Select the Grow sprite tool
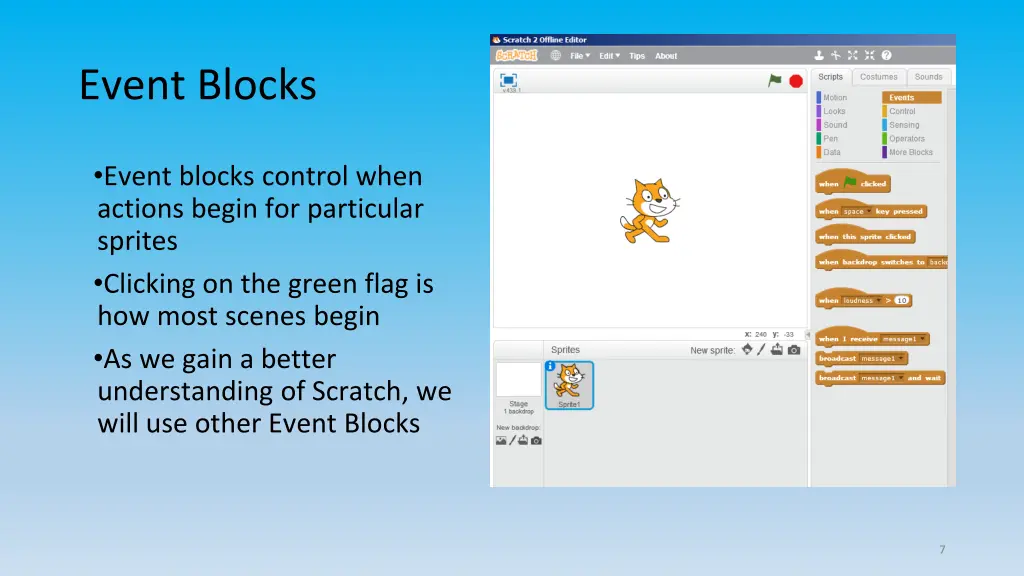This screenshot has height=576, width=1024. pyautogui.click(x=853, y=56)
